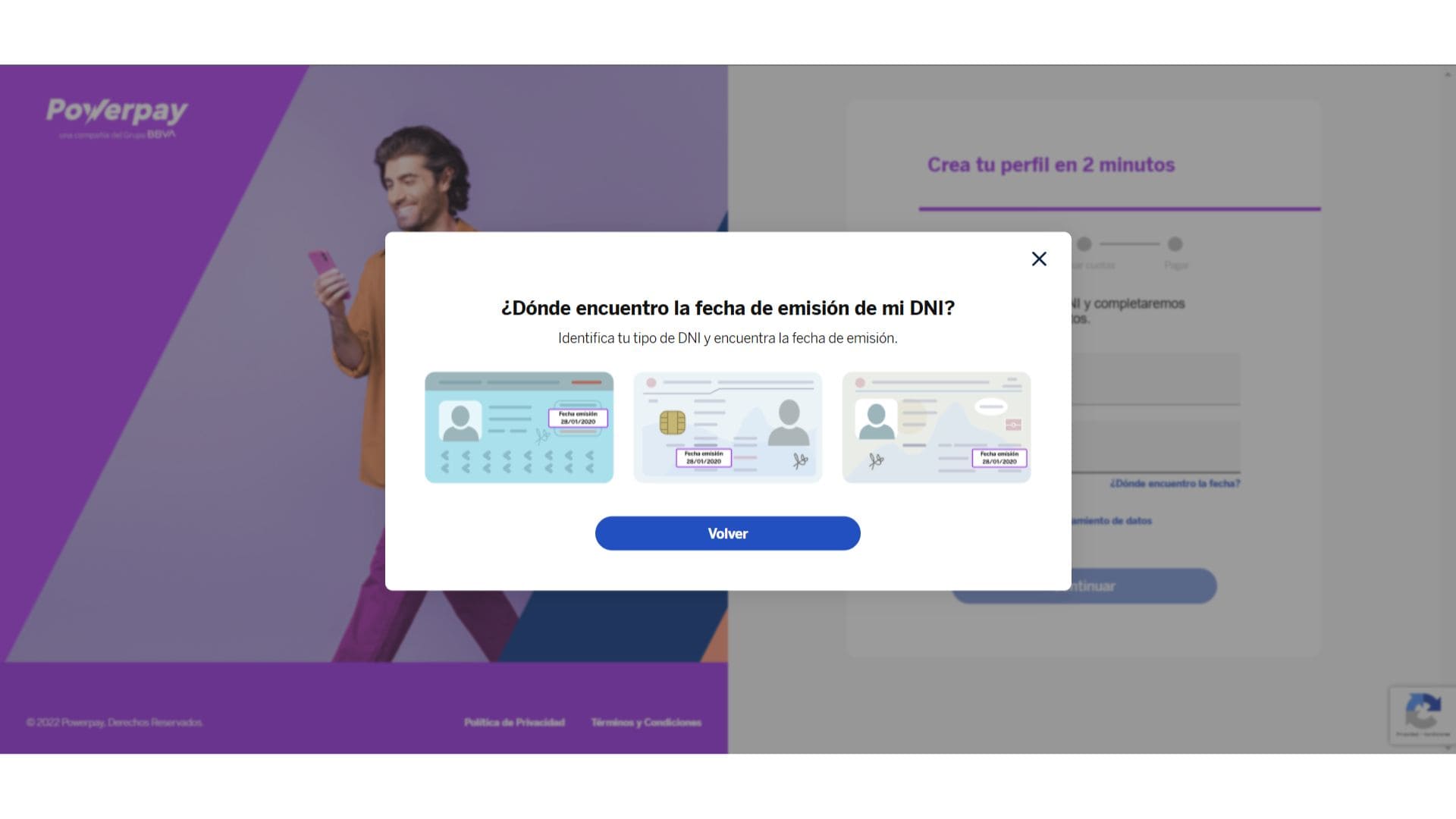Select the third DNI card illustration

tap(936, 427)
